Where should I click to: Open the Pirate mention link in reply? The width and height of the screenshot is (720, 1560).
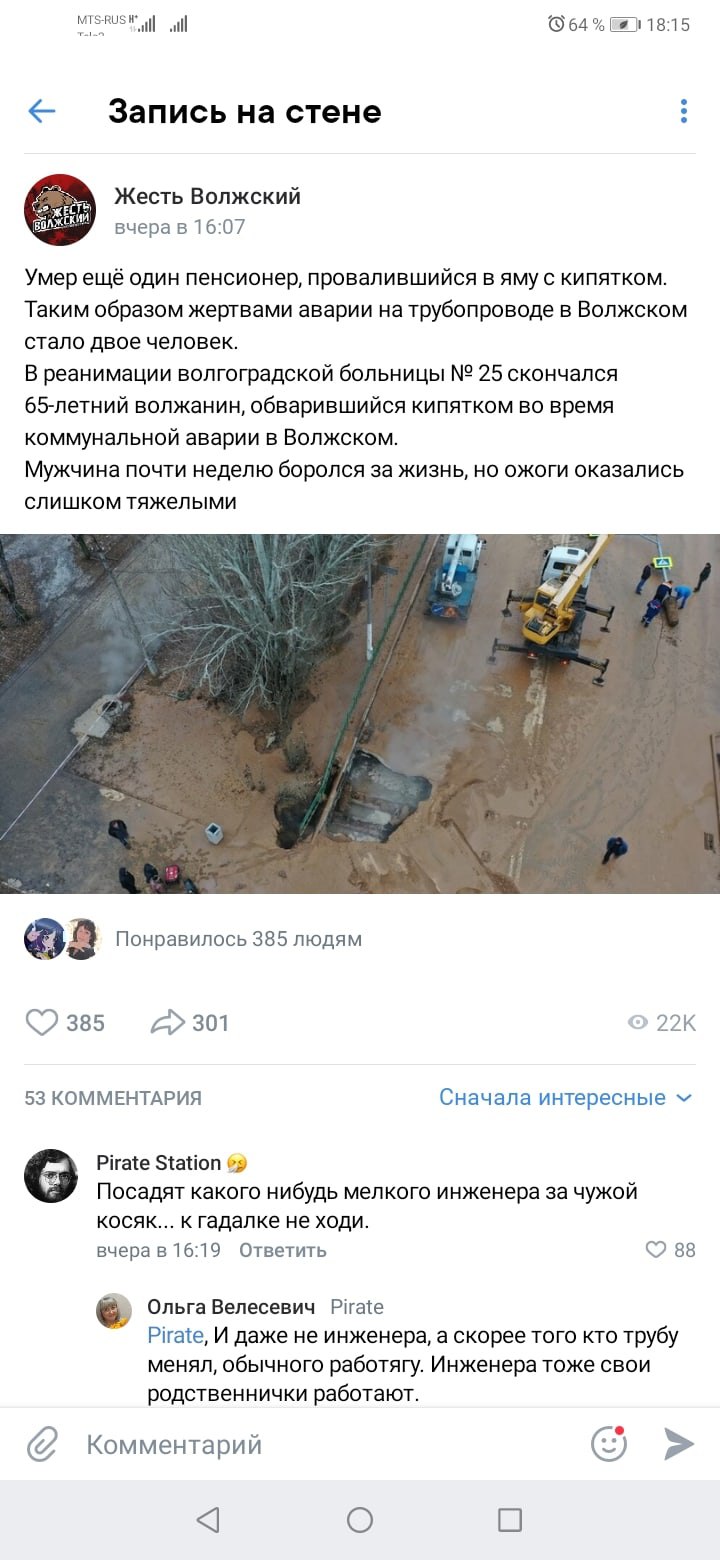pos(175,1335)
